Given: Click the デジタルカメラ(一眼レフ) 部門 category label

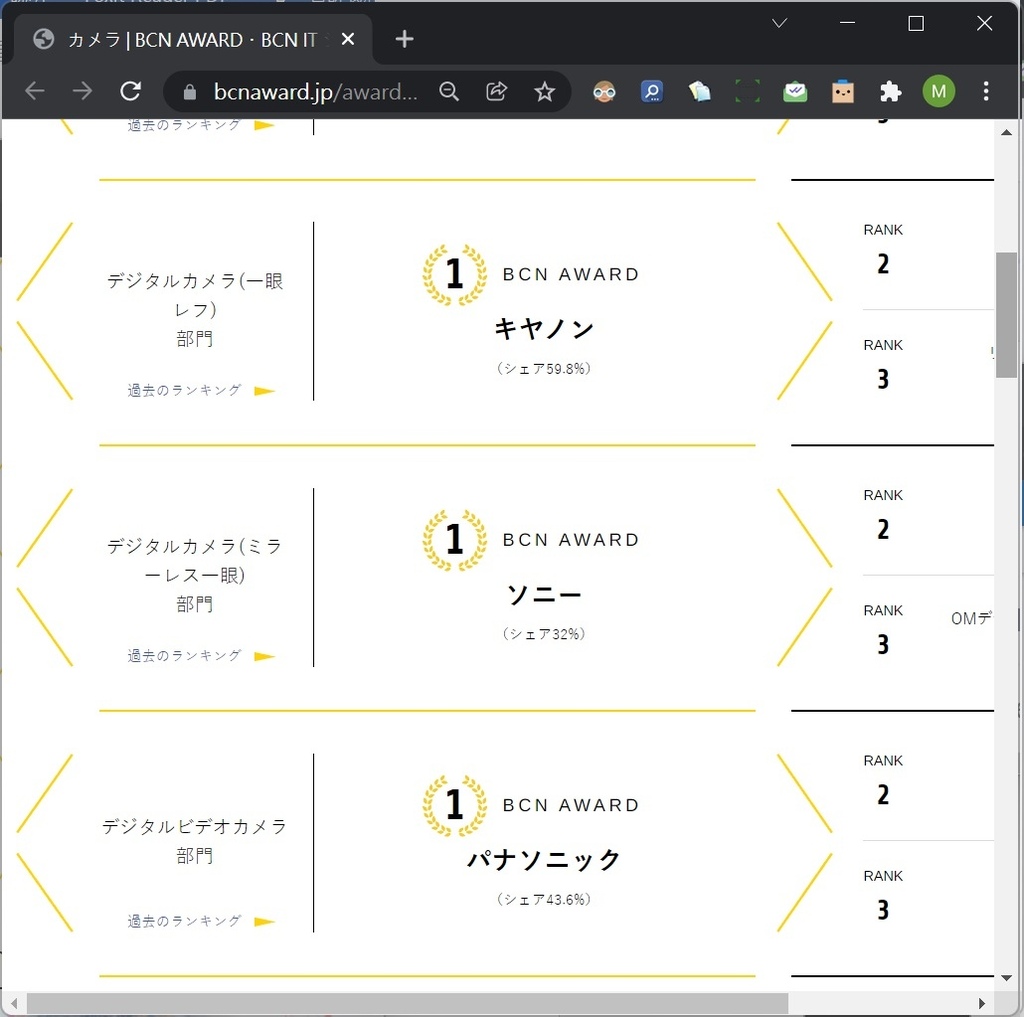Looking at the screenshot, I should pos(195,310).
